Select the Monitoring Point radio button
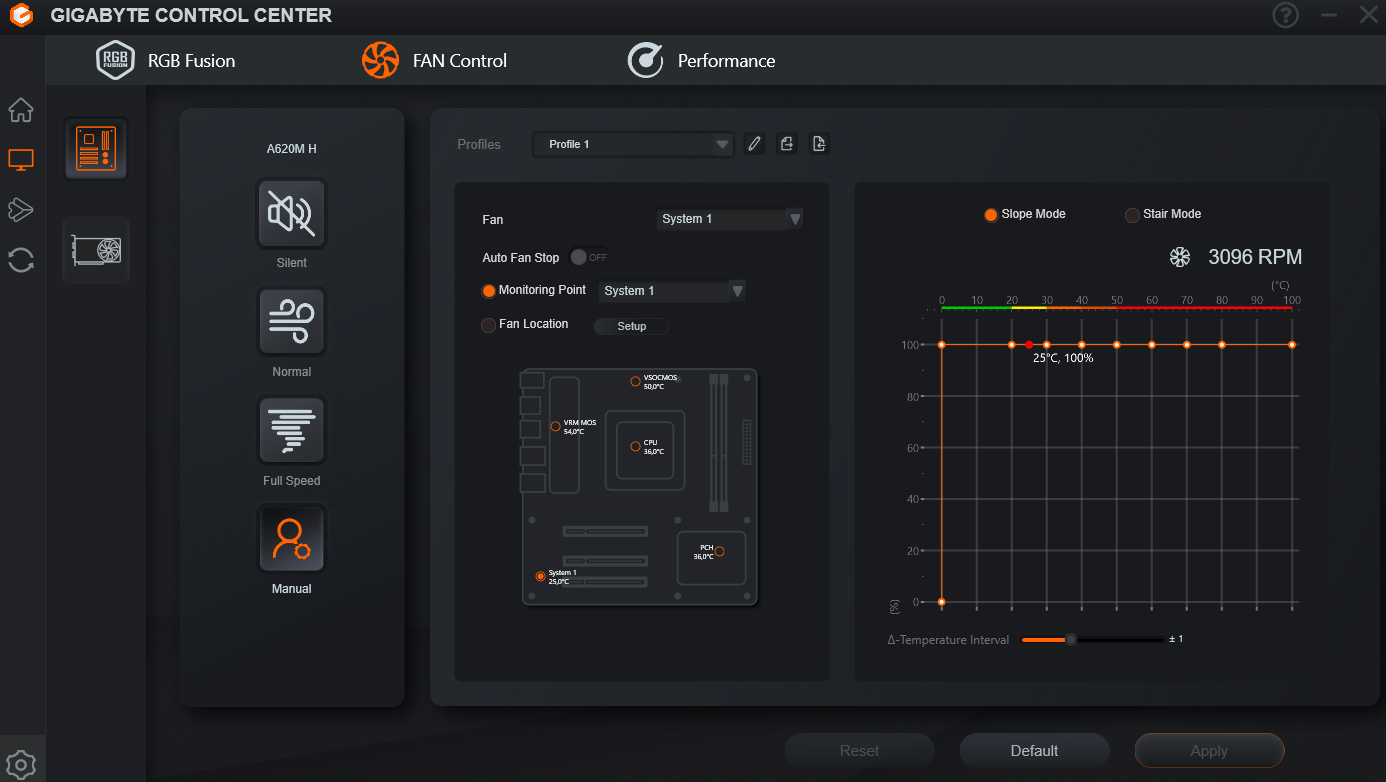Viewport: 1386px width, 782px height. point(489,291)
